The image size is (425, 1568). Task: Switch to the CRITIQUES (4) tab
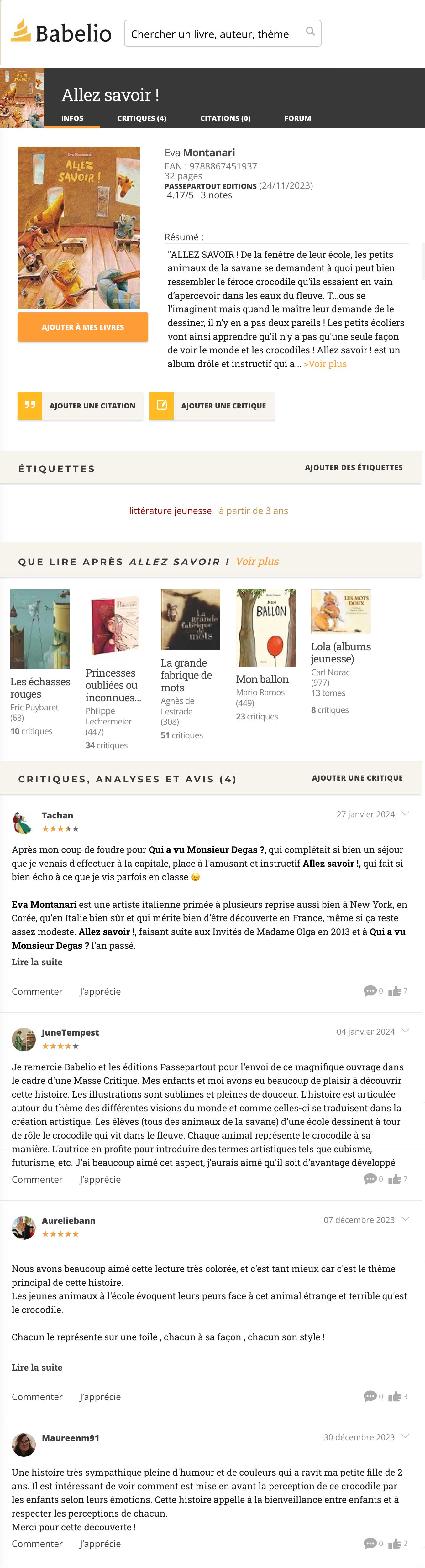point(142,118)
